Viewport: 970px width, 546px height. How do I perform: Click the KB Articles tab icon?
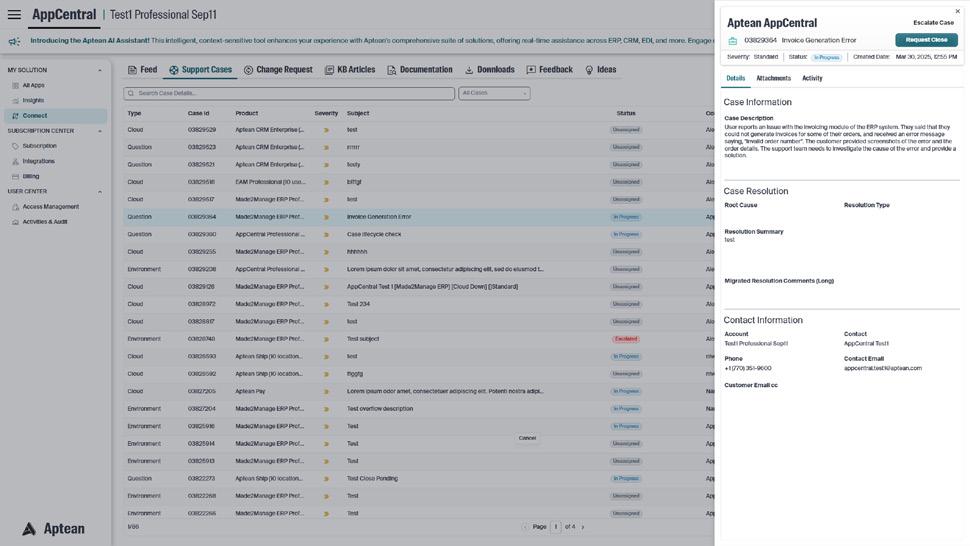point(329,70)
